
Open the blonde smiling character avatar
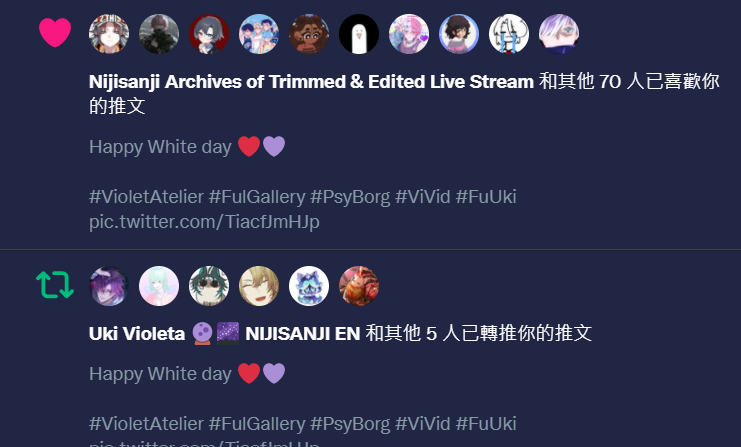pos(259,286)
